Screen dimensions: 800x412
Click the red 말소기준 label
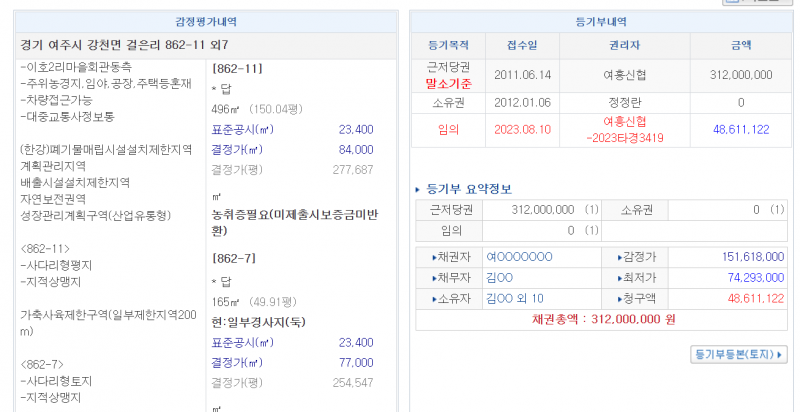(x=449, y=84)
